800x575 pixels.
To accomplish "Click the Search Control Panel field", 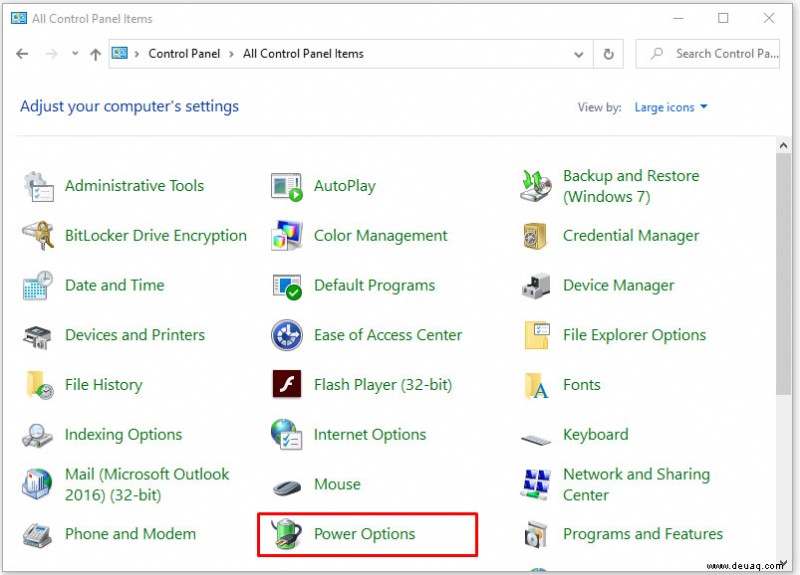I will coord(708,54).
